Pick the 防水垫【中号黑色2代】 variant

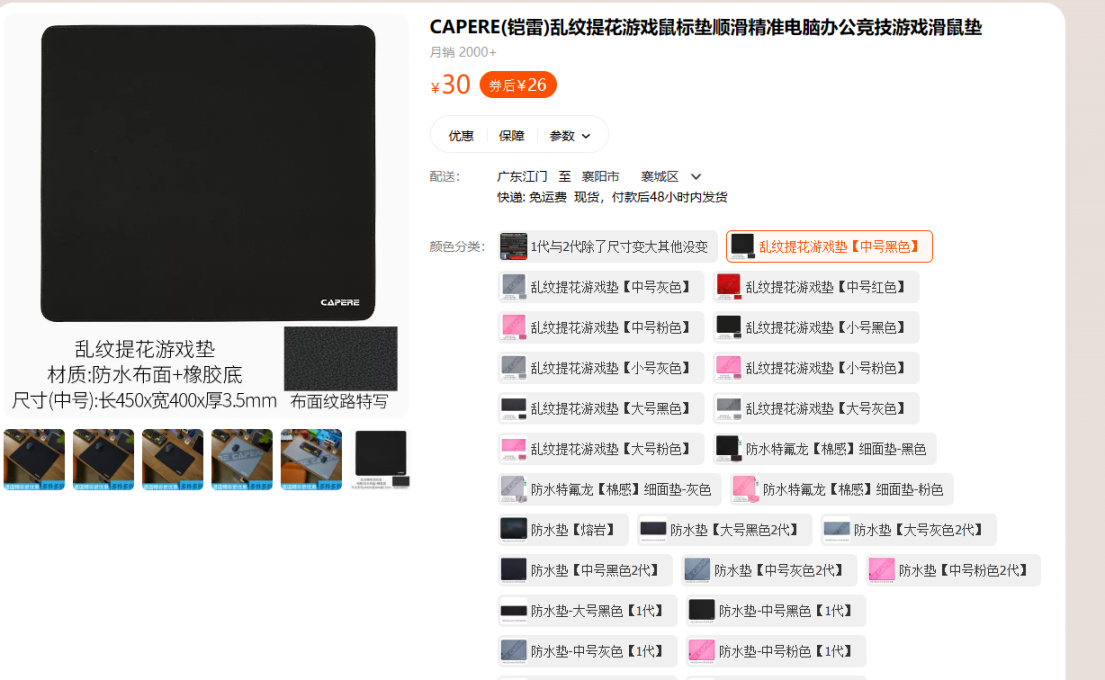[x=584, y=571]
